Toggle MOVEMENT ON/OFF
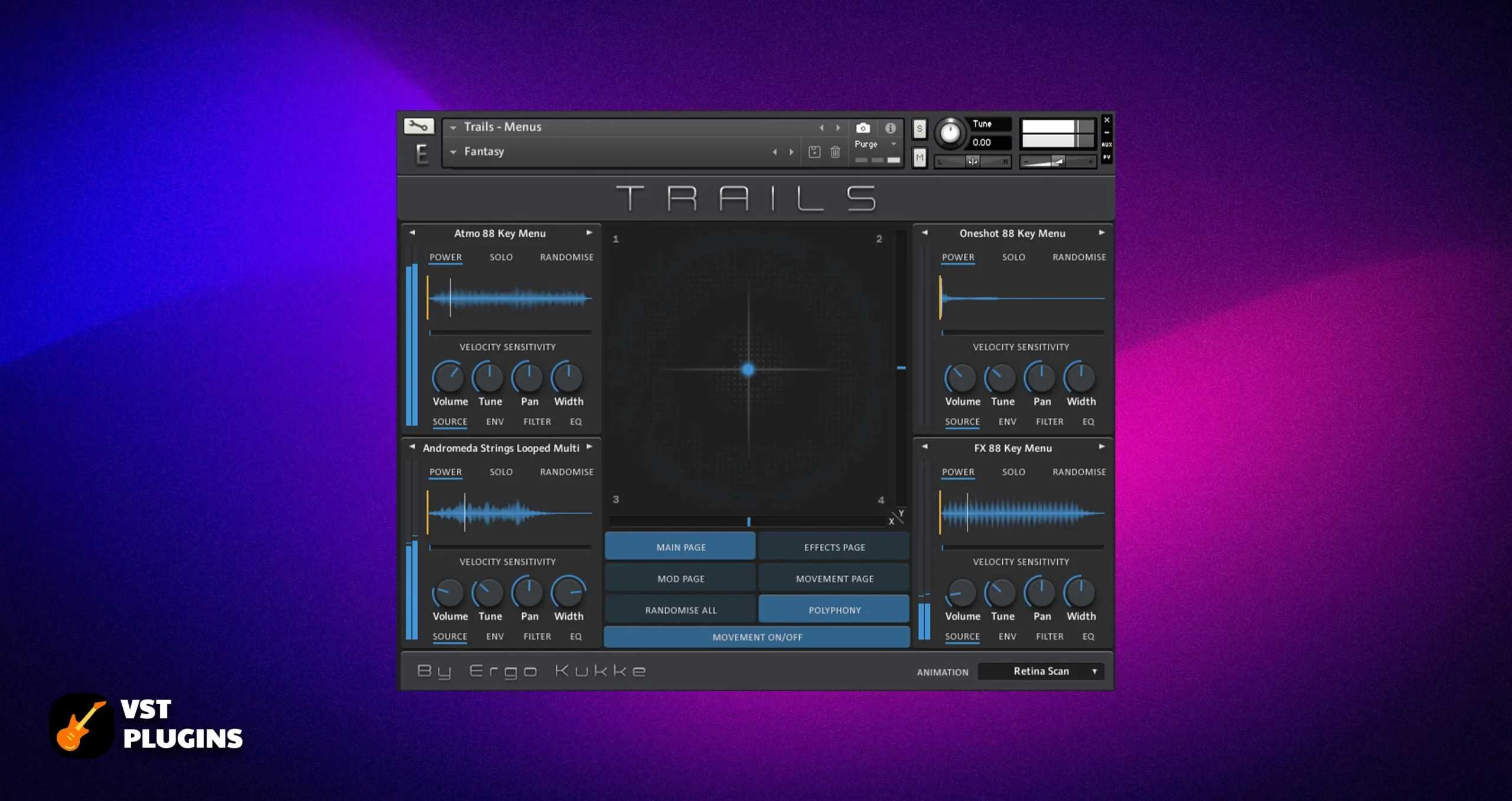This screenshot has height=801, width=1512. (x=757, y=637)
